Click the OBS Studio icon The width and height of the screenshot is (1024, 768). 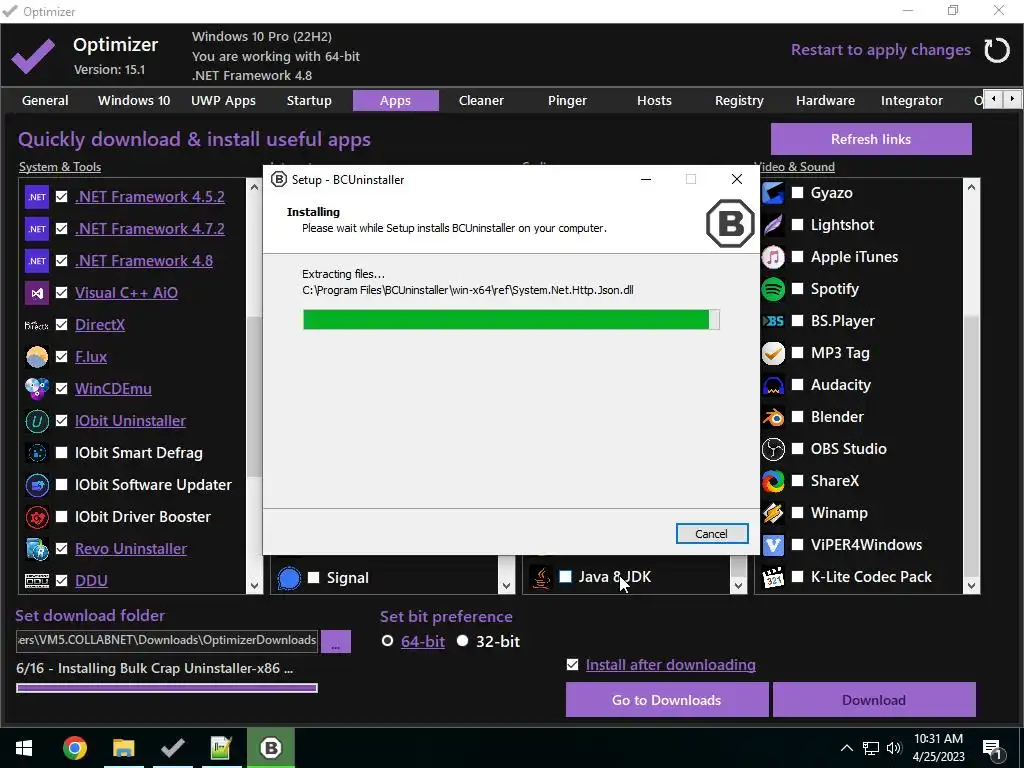tap(773, 449)
